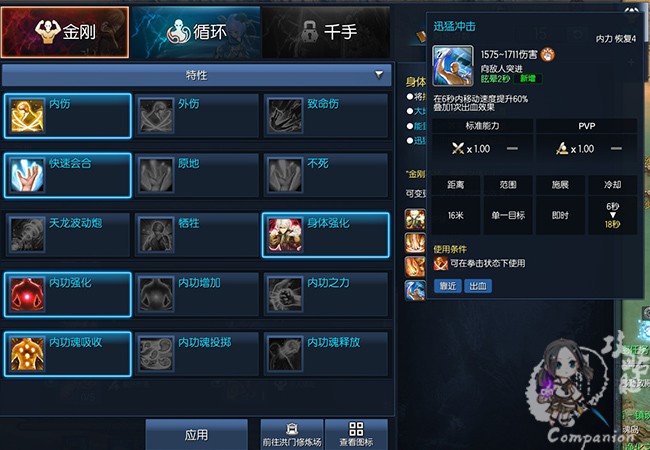Toggle the 外伤 trait option
This screenshot has width=650, height=450.
[x=196, y=116]
